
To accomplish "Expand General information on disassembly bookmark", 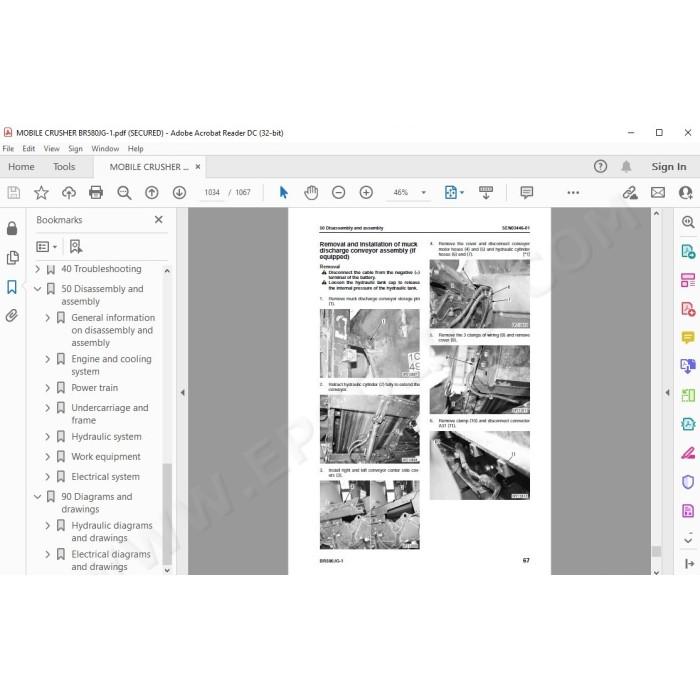I will click(48, 318).
